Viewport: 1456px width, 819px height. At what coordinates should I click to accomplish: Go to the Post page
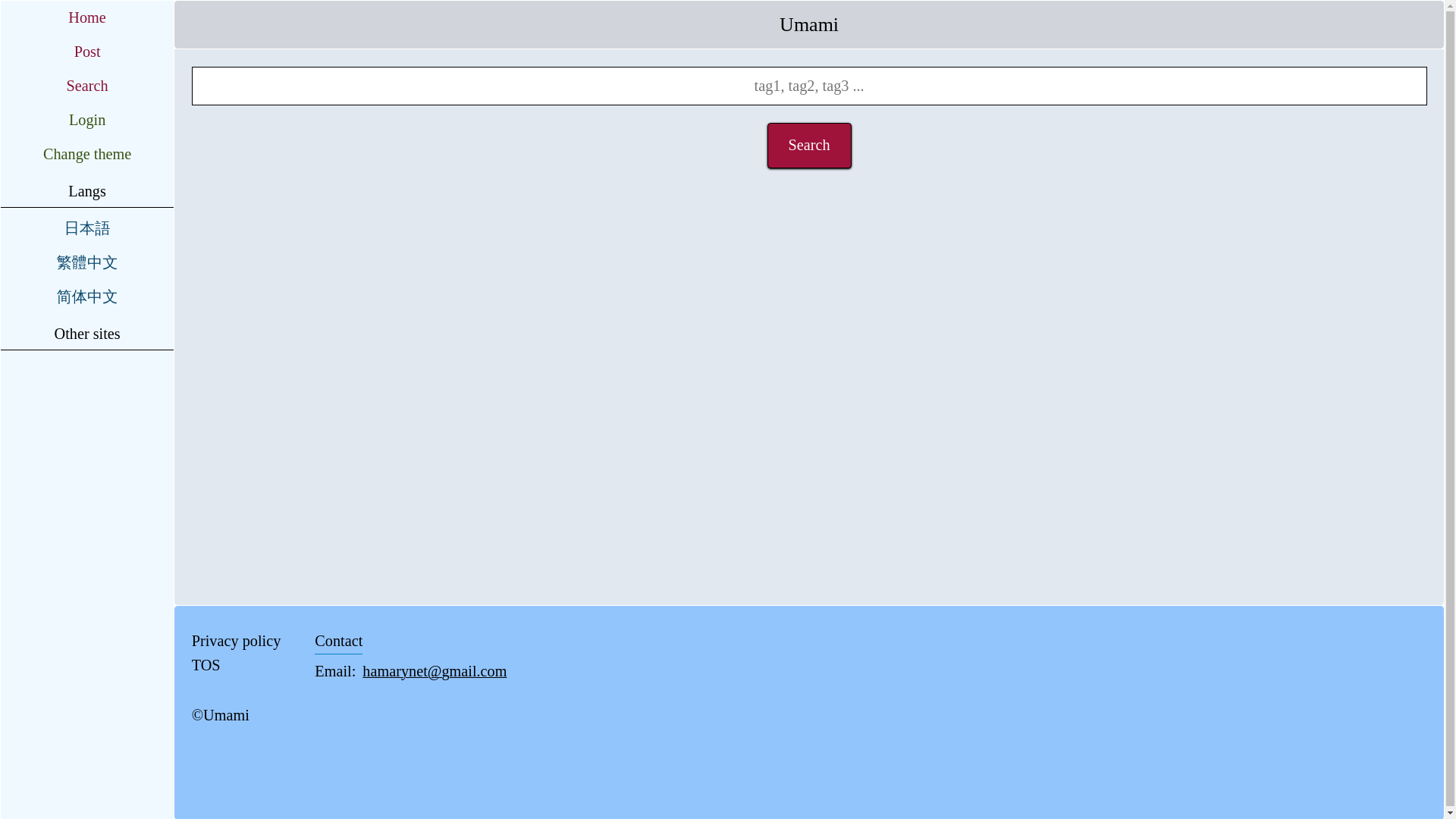86,52
